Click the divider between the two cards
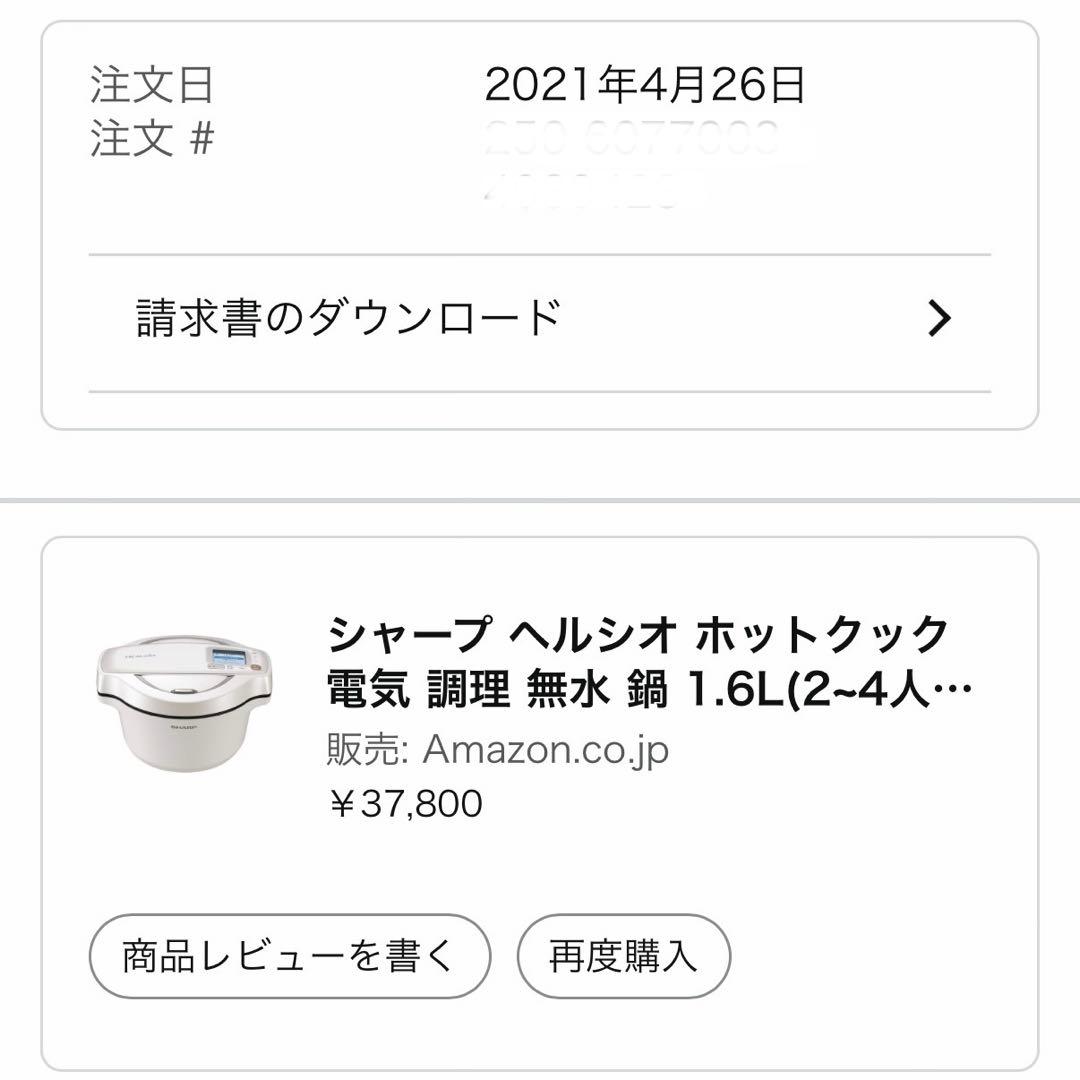 coord(540,493)
